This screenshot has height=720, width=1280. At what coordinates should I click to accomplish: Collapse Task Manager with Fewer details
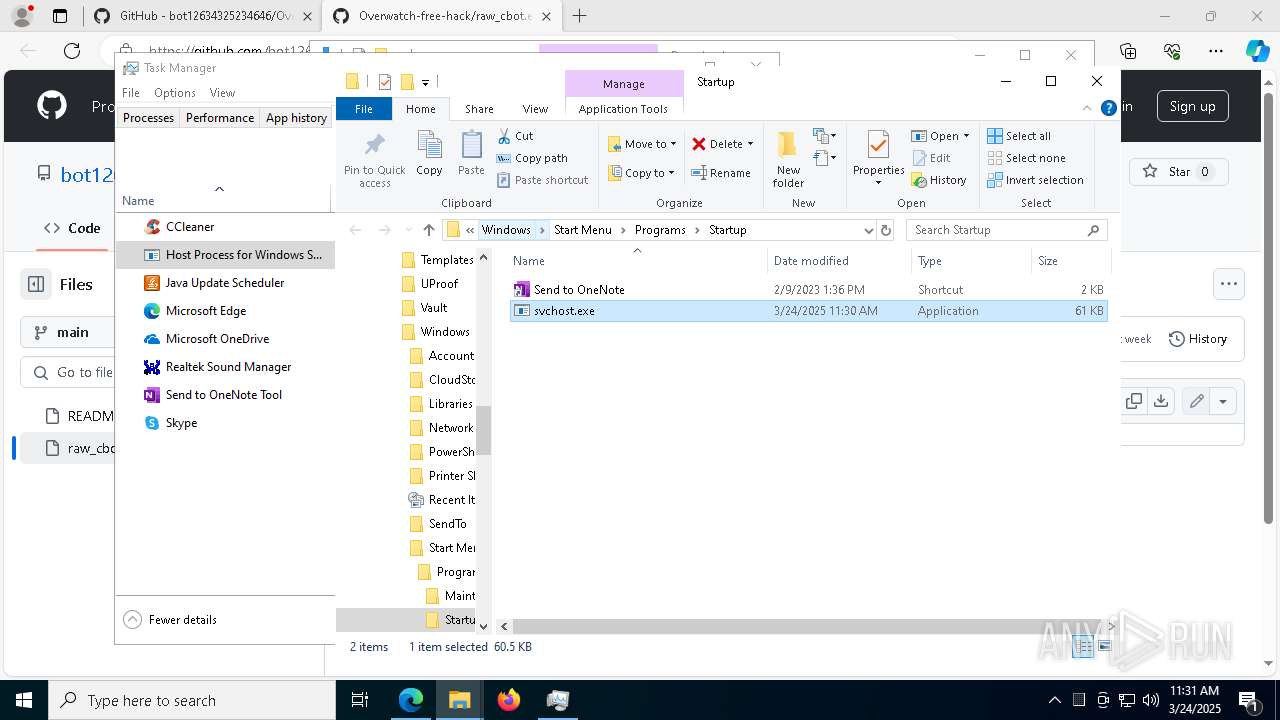point(170,620)
